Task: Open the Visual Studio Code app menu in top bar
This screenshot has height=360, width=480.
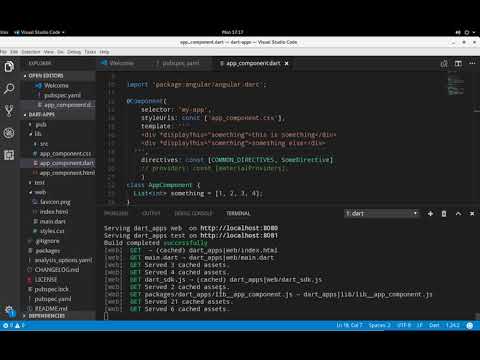Action: click(40, 32)
